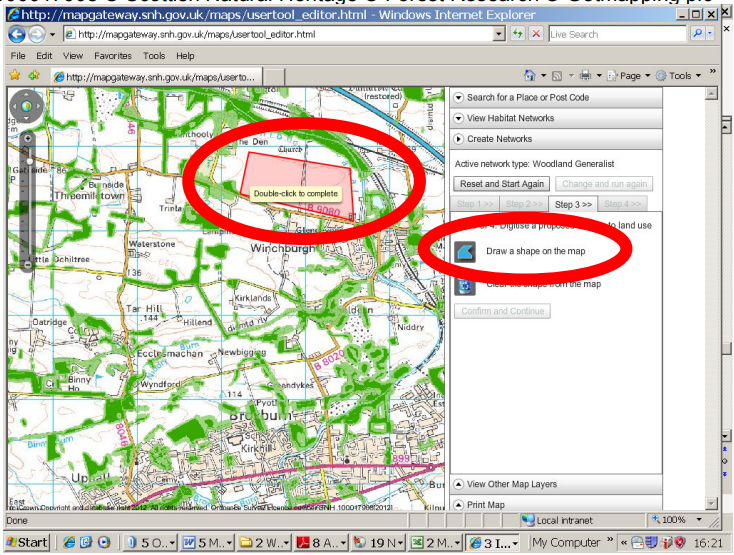Select the mapgateway.snh.gov.uk browser tab
This screenshot has width=734, height=555.
pyautogui.click(x=156, y=77)
